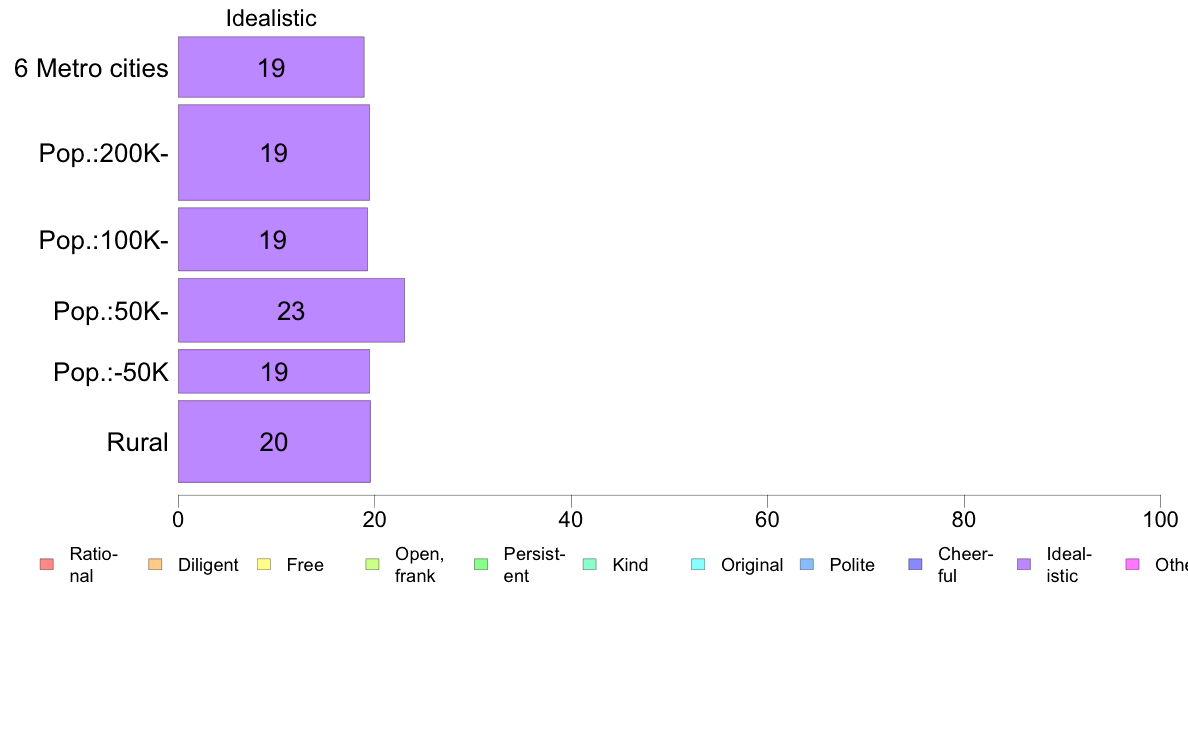Click the Pop.:100K- row label
Image resolution: width=1188 pixels, height=736 pixels.
104,240
